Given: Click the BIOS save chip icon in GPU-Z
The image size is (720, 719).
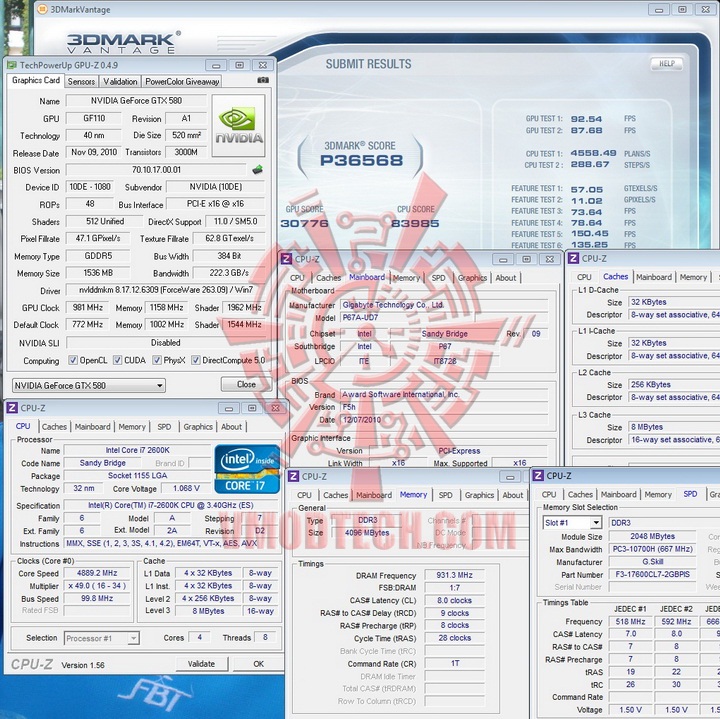Looking at the screenshot, I should (x=258, y=170).
